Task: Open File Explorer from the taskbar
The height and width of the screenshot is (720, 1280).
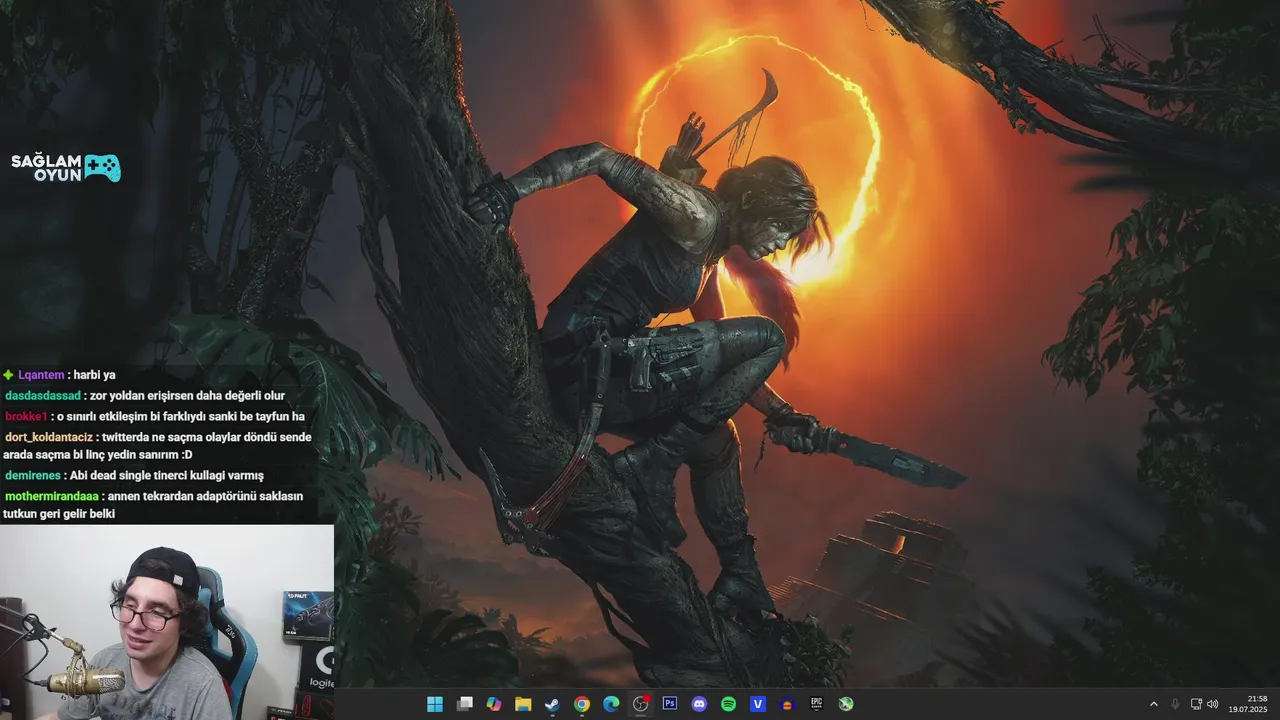Action: click(523, 704)
